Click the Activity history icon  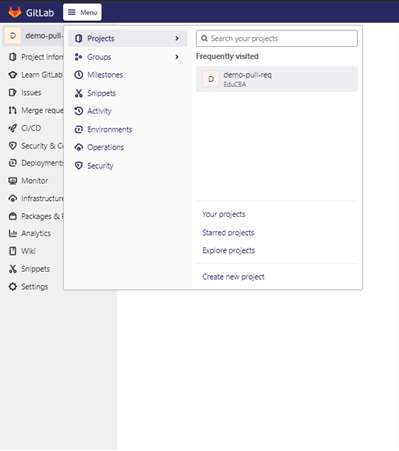[79, 111]
